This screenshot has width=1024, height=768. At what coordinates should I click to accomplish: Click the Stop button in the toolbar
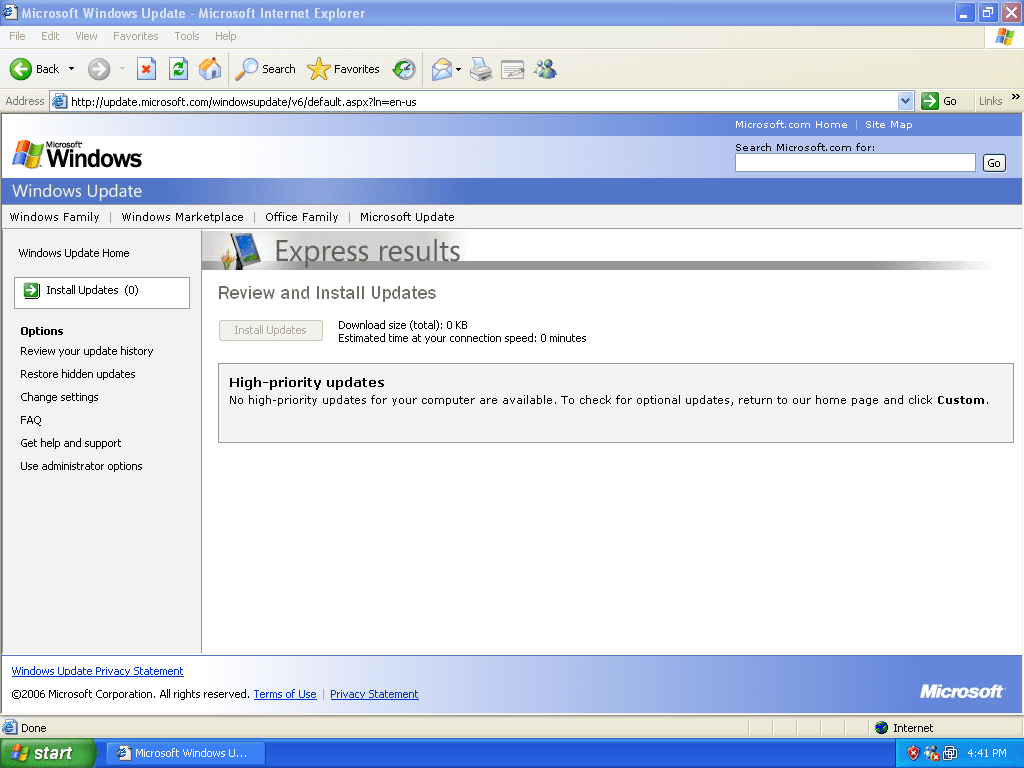[x=147, y=69]
